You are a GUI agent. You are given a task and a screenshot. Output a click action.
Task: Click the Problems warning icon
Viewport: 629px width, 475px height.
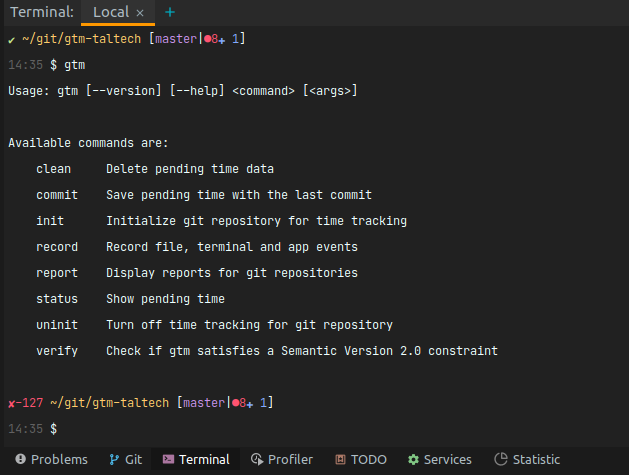(20, 459)
